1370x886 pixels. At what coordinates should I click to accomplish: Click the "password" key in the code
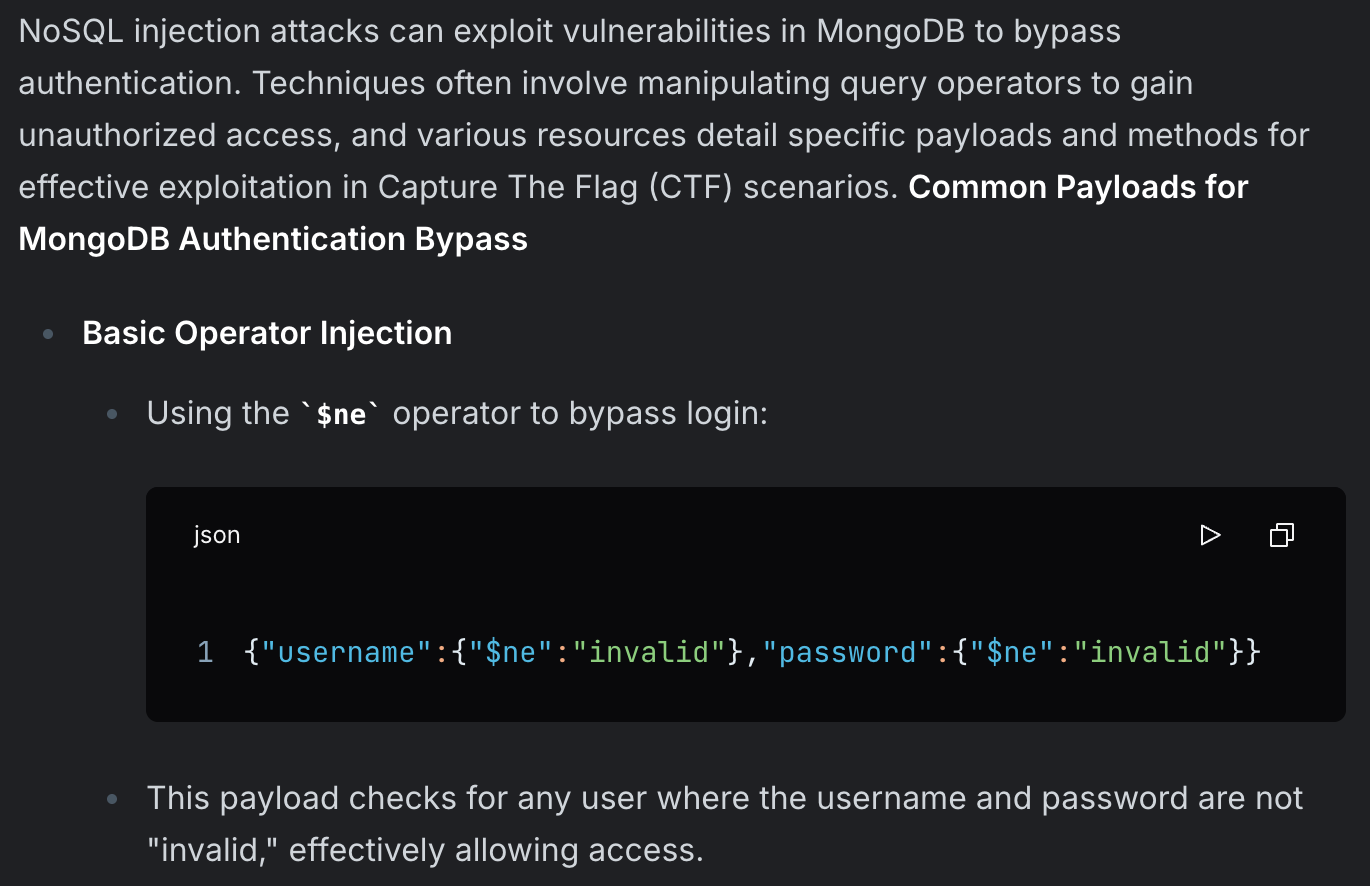tap(850, 653)
